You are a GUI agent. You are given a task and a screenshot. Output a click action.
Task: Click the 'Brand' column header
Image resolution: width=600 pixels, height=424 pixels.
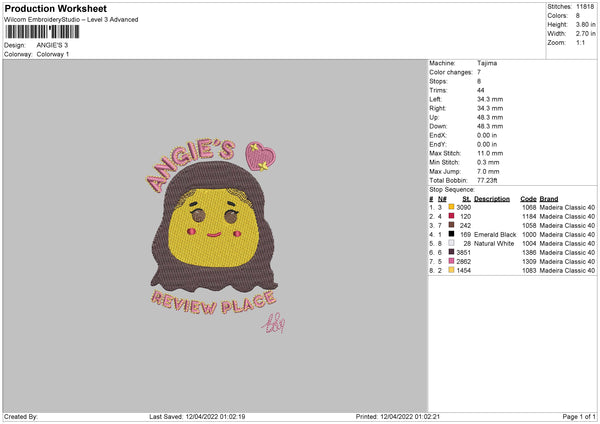pyautogui.click(x=549, y=199)
